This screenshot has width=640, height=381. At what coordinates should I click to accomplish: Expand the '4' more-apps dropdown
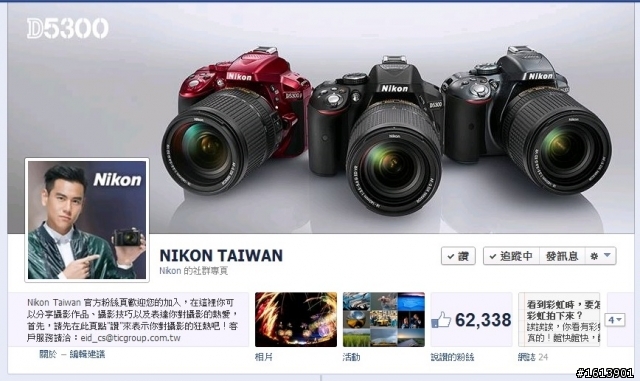tap(615, 320)
